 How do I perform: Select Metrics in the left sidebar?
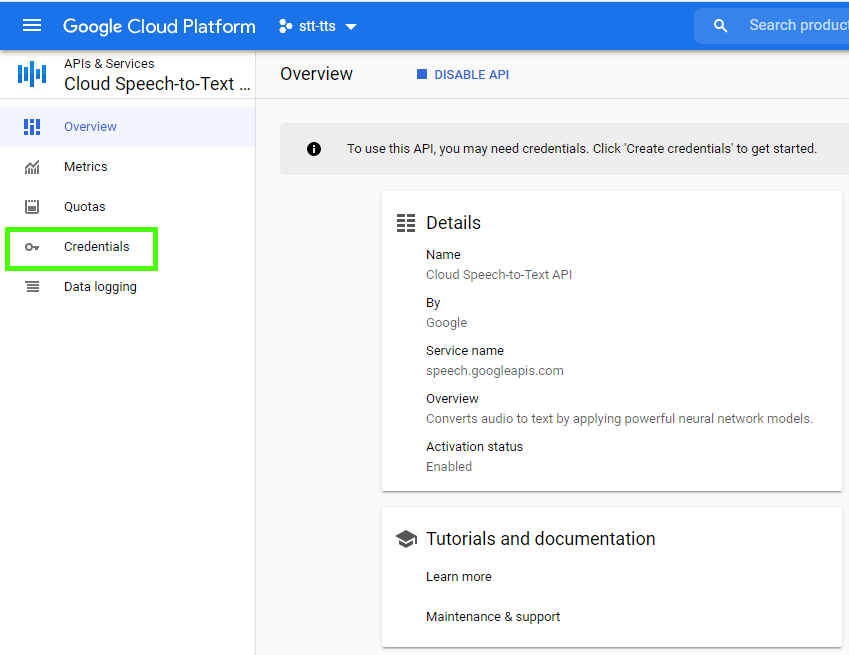click(86, 167)
